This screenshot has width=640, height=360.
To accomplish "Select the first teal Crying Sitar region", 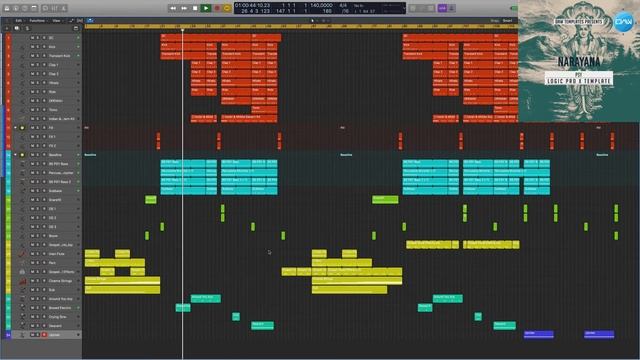I will pos(236,317).
